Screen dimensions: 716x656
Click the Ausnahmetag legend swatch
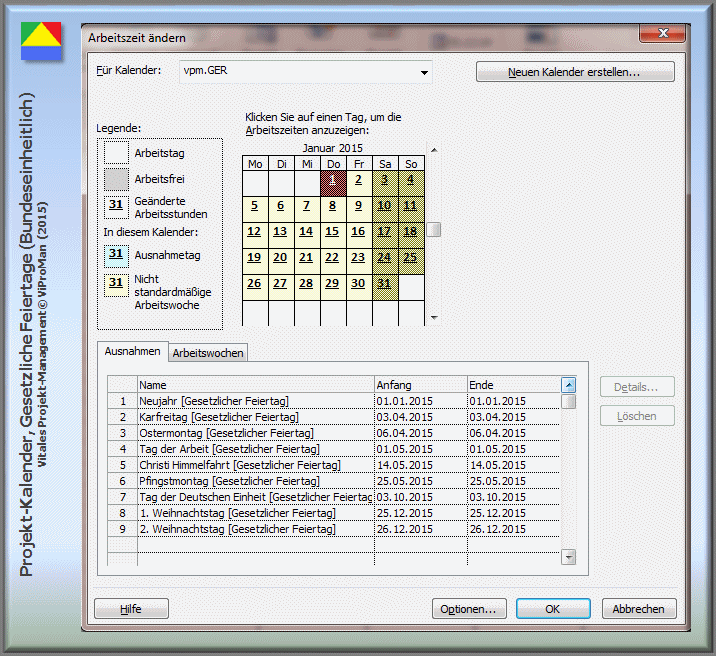click(116, 255)
